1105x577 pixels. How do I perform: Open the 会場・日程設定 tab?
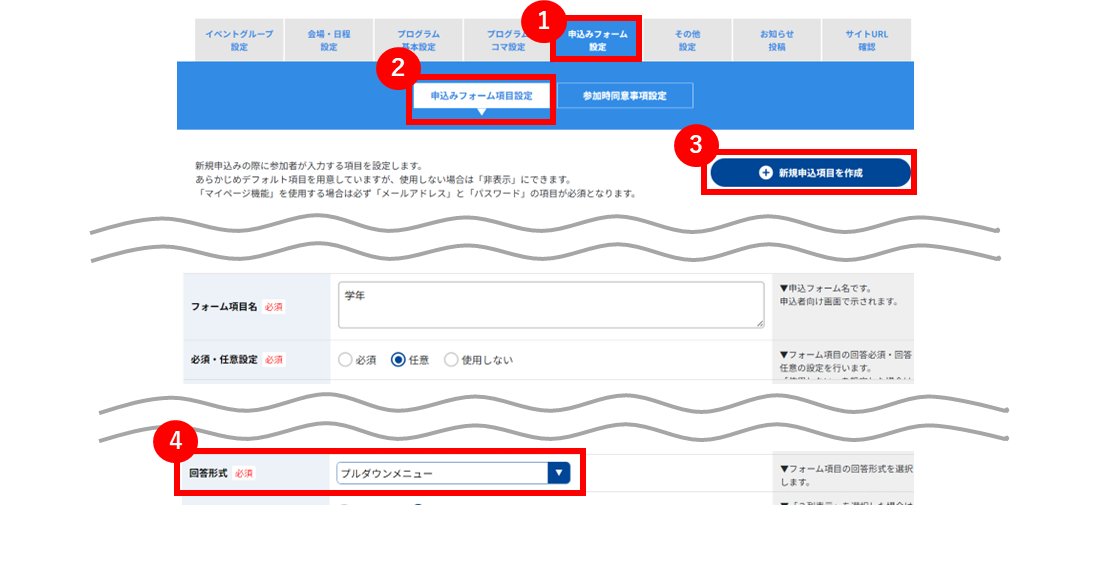[x=328, y=40]
